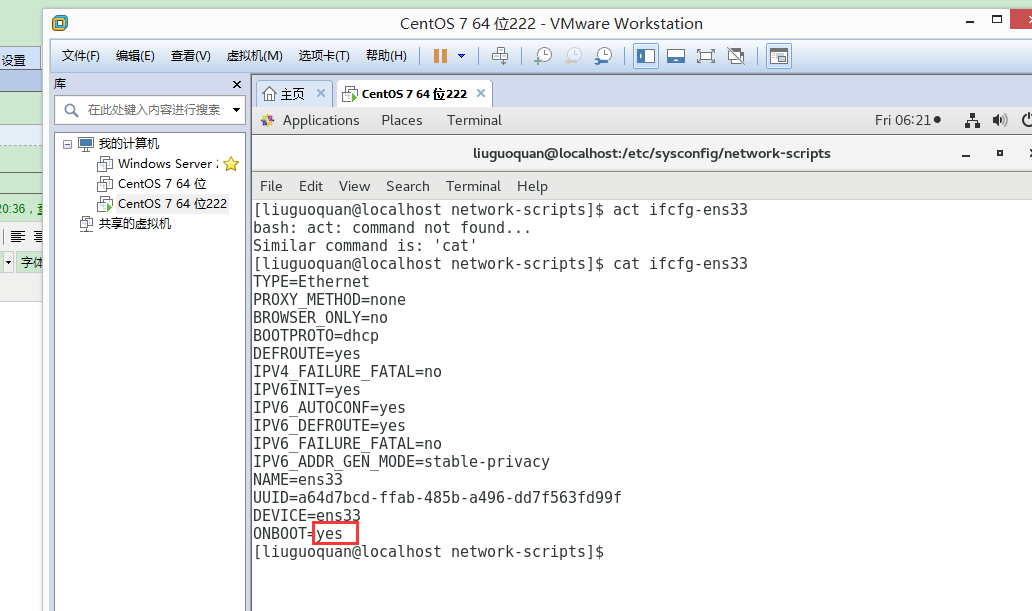Screen dimensions: 1032x611
Task: Click the volume speaker icon
Action: (1000, 120)
